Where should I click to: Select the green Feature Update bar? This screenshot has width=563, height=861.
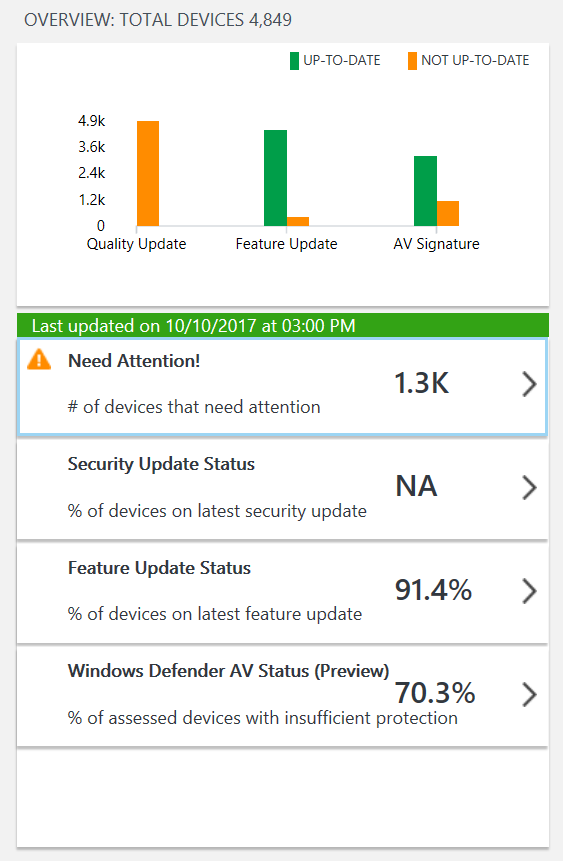(275, 178)
